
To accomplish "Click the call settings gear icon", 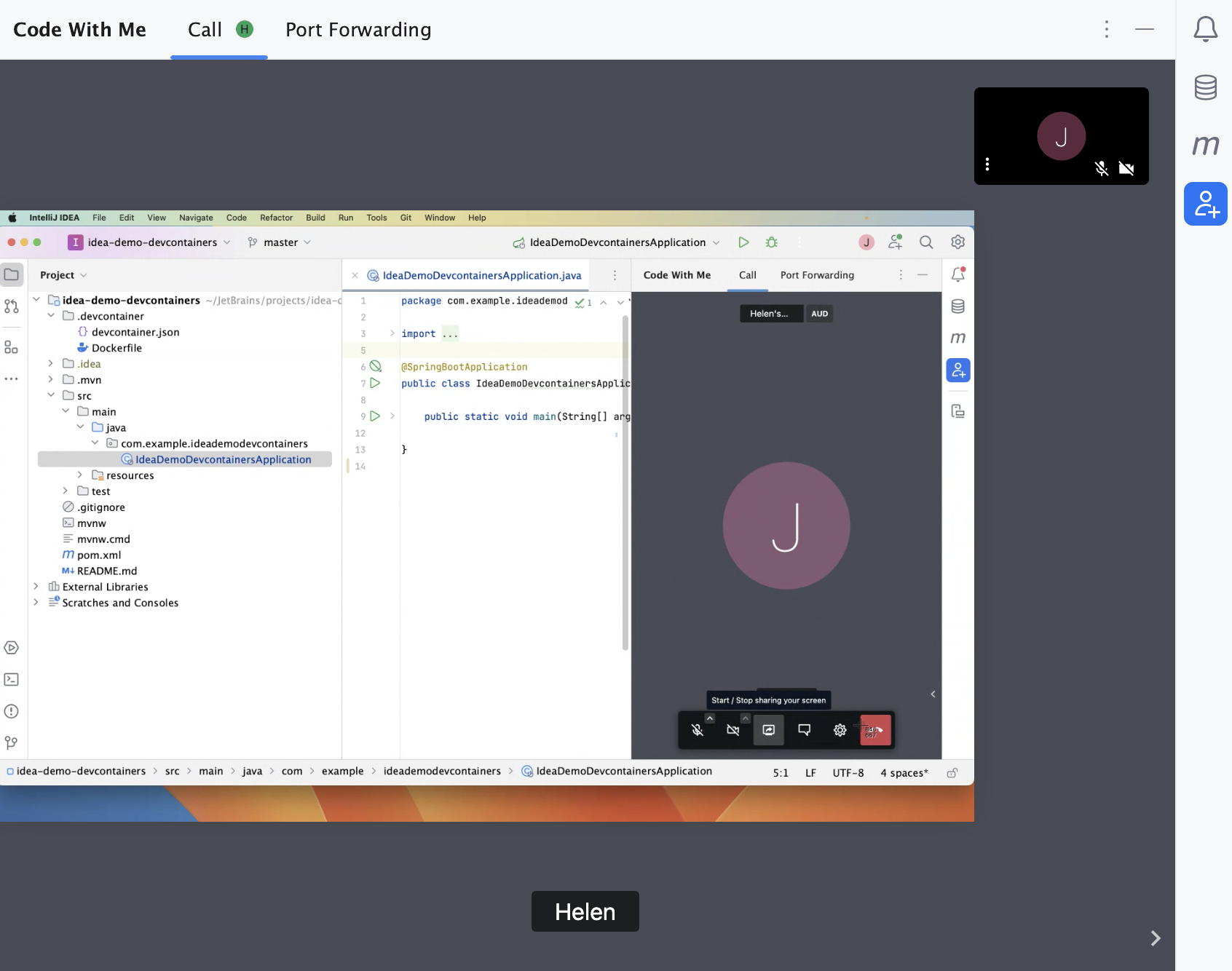I will point(840,730).
